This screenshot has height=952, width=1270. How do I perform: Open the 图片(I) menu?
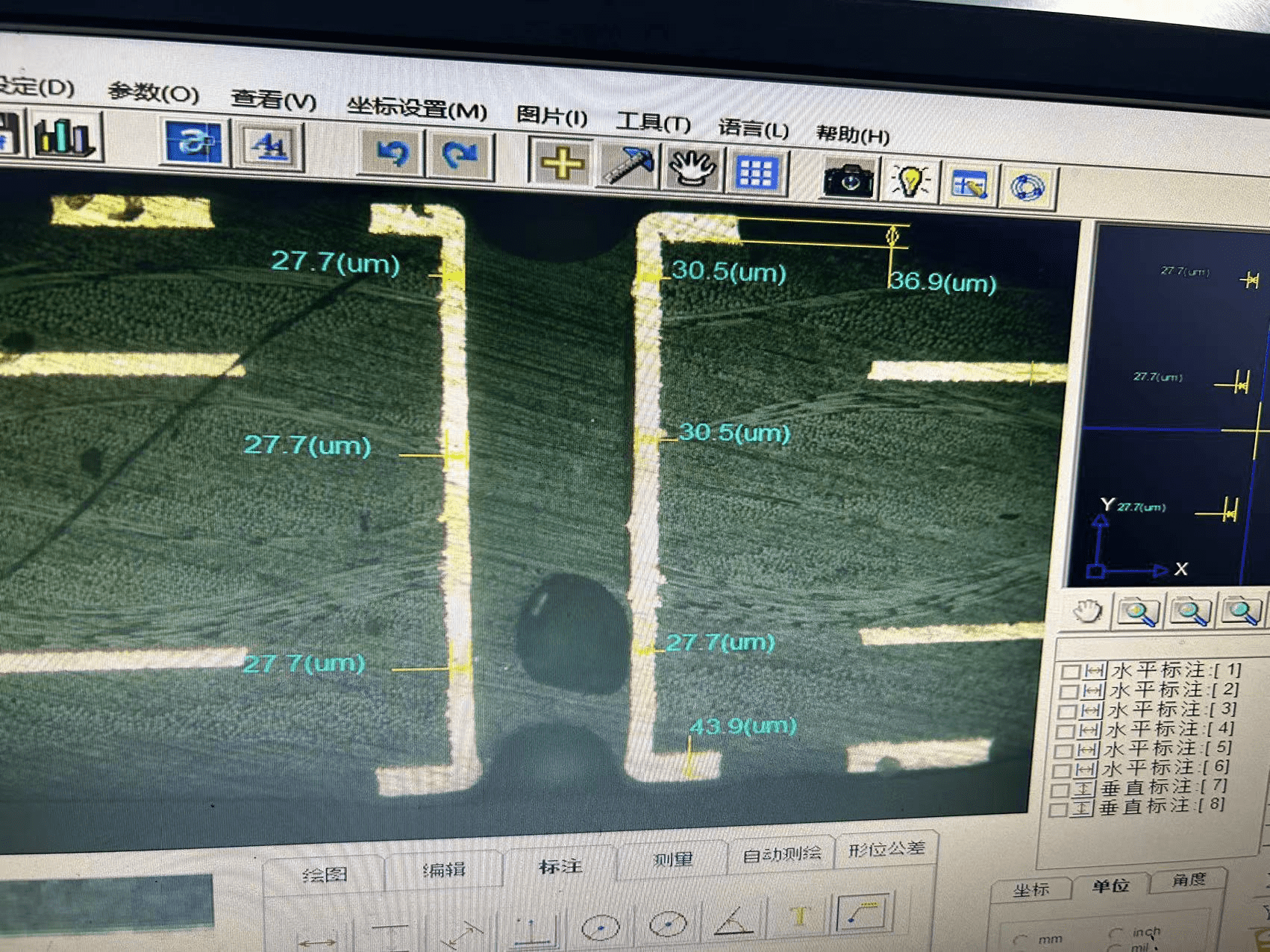point(551,116)
